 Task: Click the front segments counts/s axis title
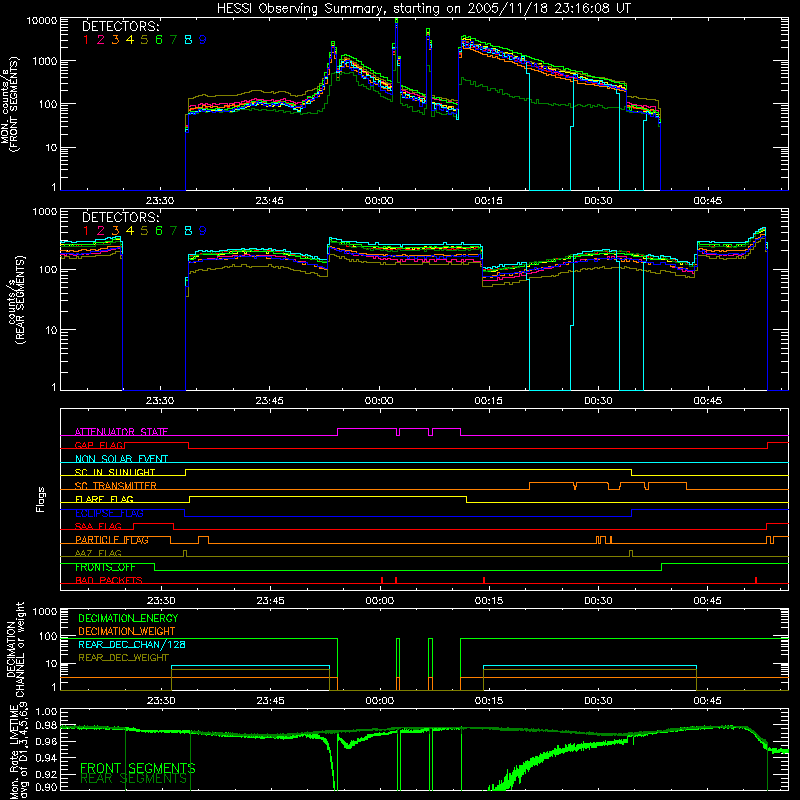coord(9,105)
